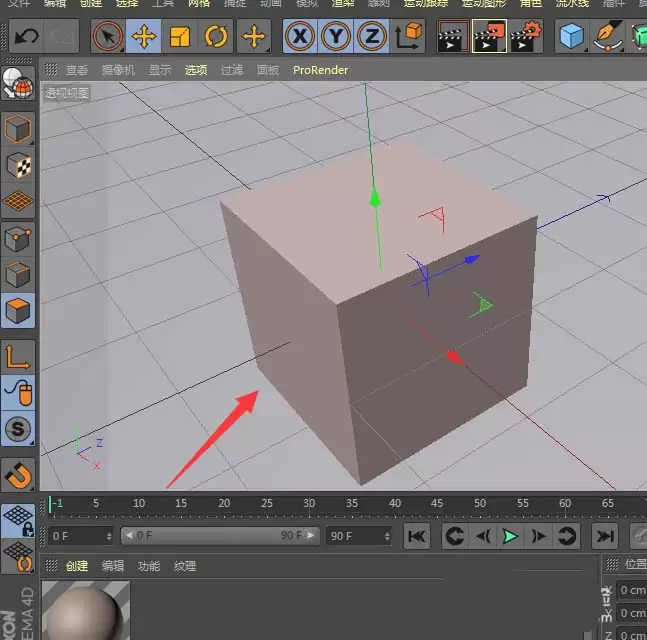Click the end frame stepper arrows
This screenshot has height=640, width=647.
[x=387, y=536]
